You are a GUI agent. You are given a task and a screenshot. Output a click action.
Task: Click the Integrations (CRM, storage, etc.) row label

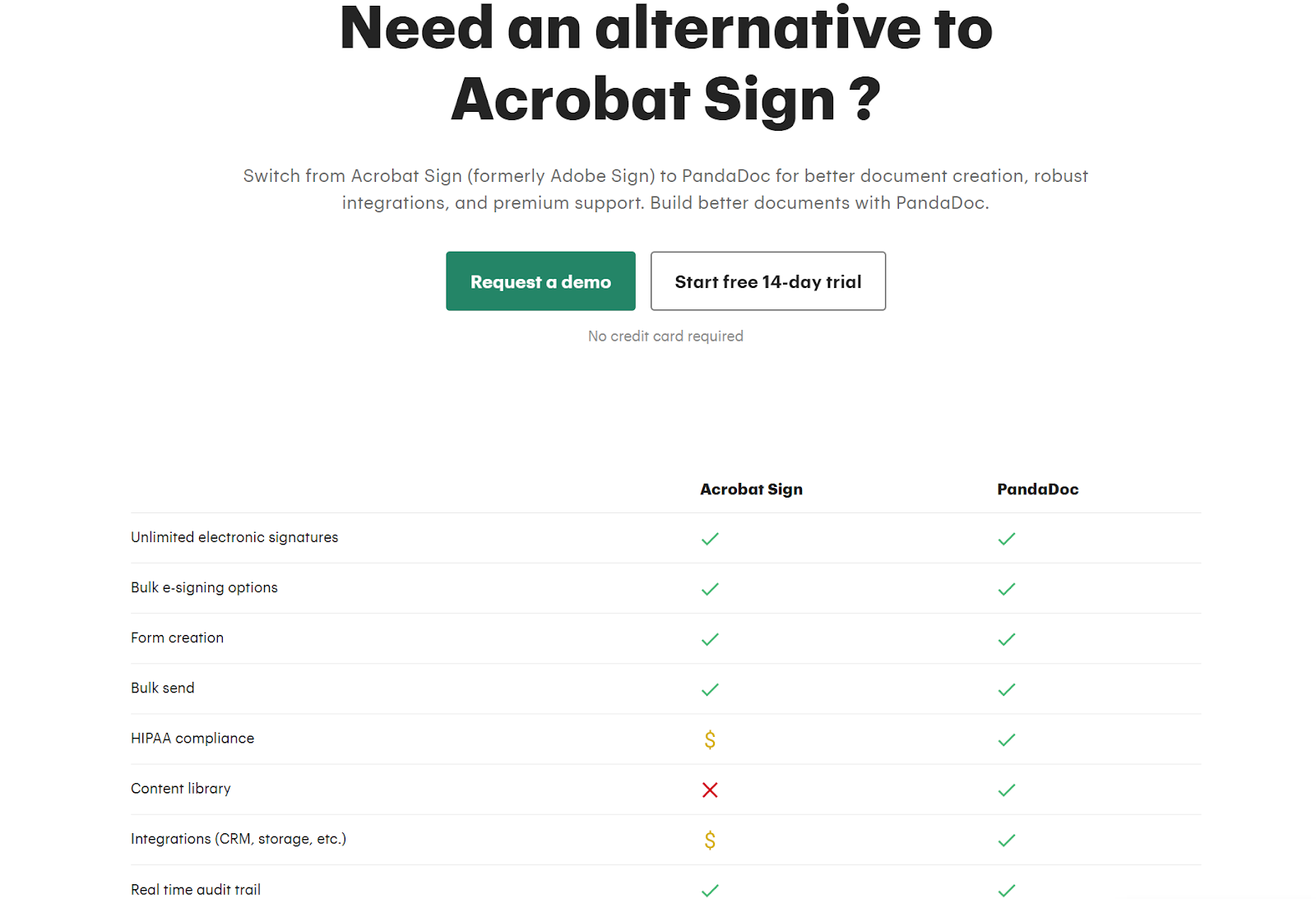[238, 839]
